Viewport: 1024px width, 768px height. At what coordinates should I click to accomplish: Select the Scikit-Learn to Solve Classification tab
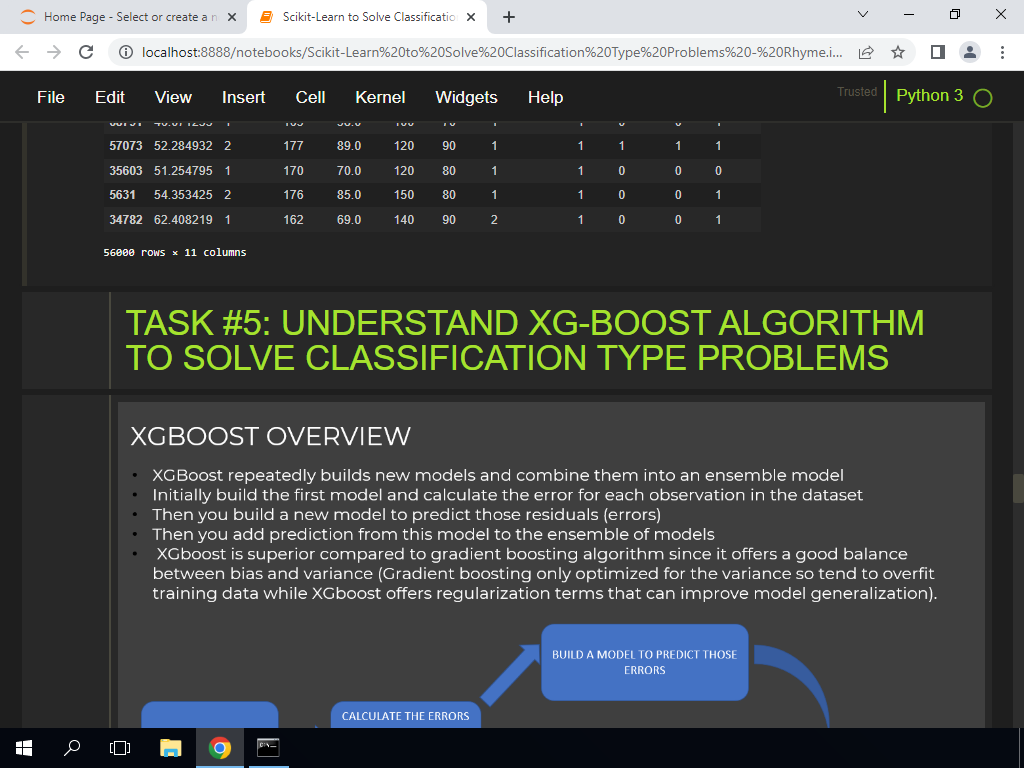click(x=367, y=18)
